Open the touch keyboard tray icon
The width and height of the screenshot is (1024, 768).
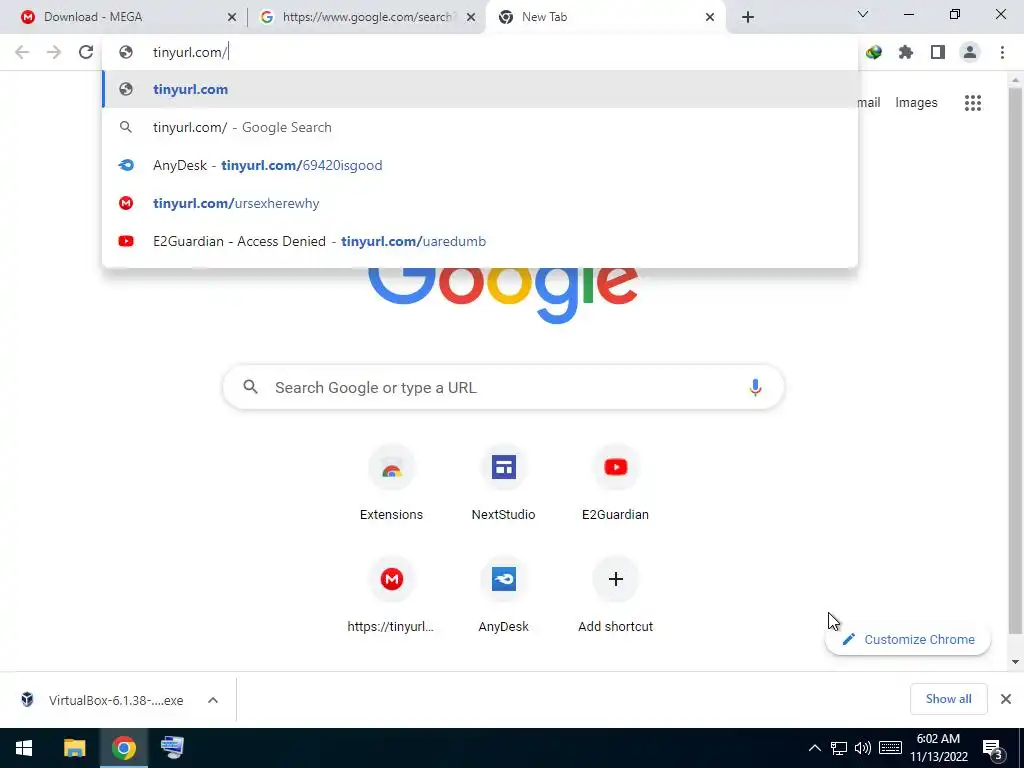890,748
